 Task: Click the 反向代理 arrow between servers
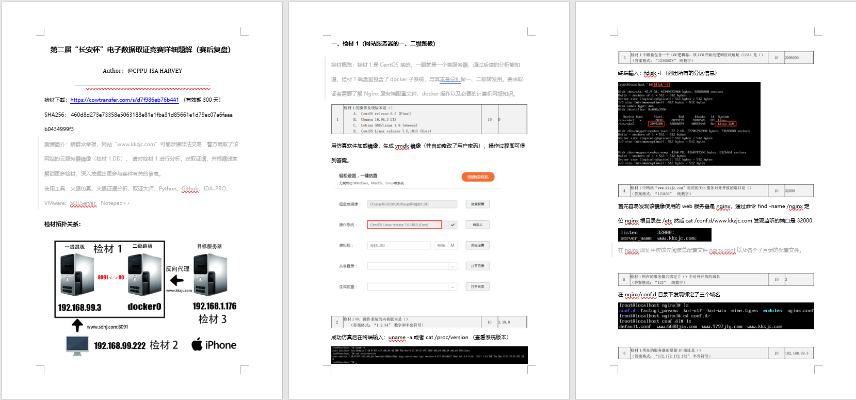(177, 281)
